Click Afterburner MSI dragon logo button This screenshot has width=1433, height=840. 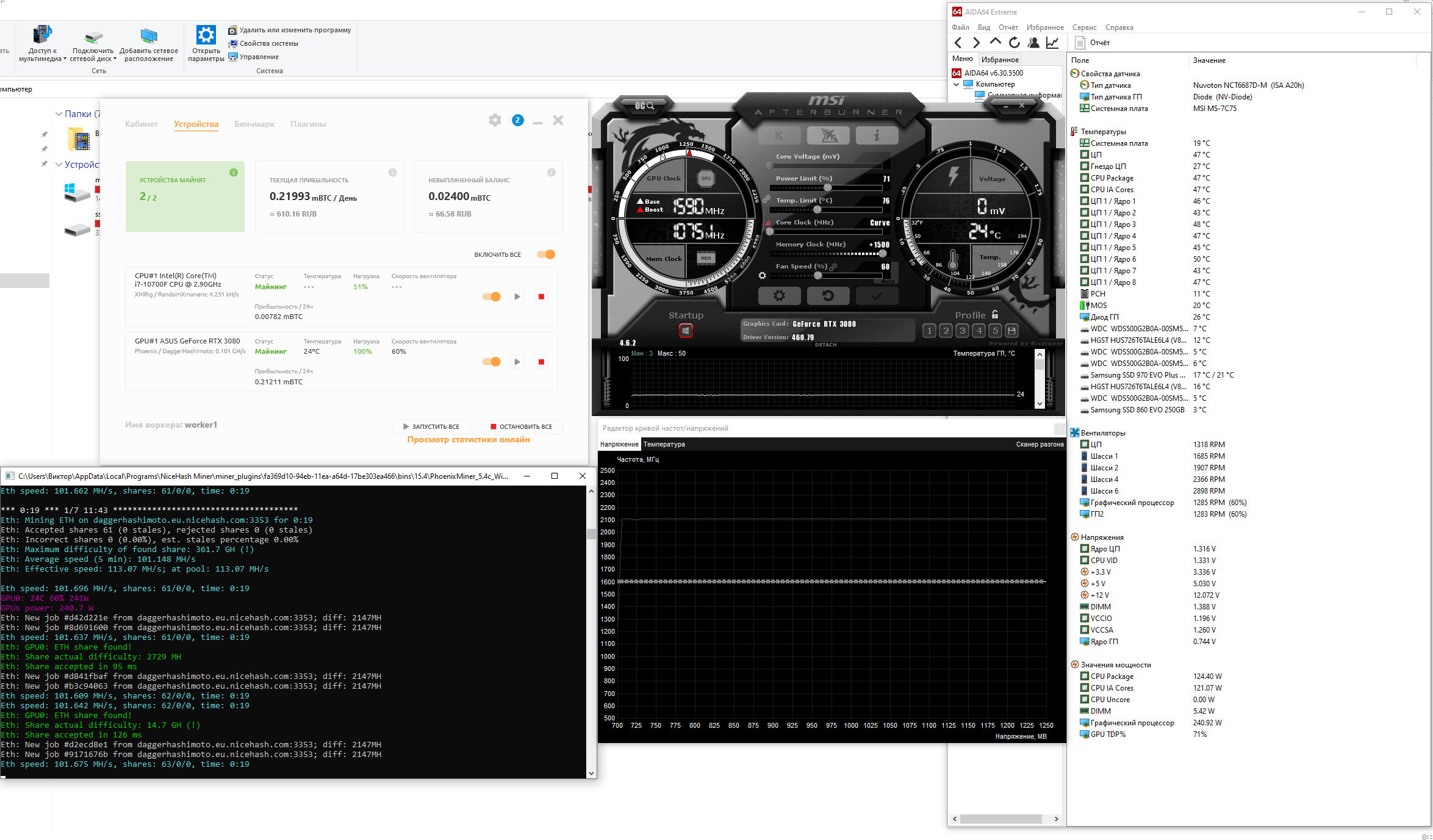tap(828, 135)
